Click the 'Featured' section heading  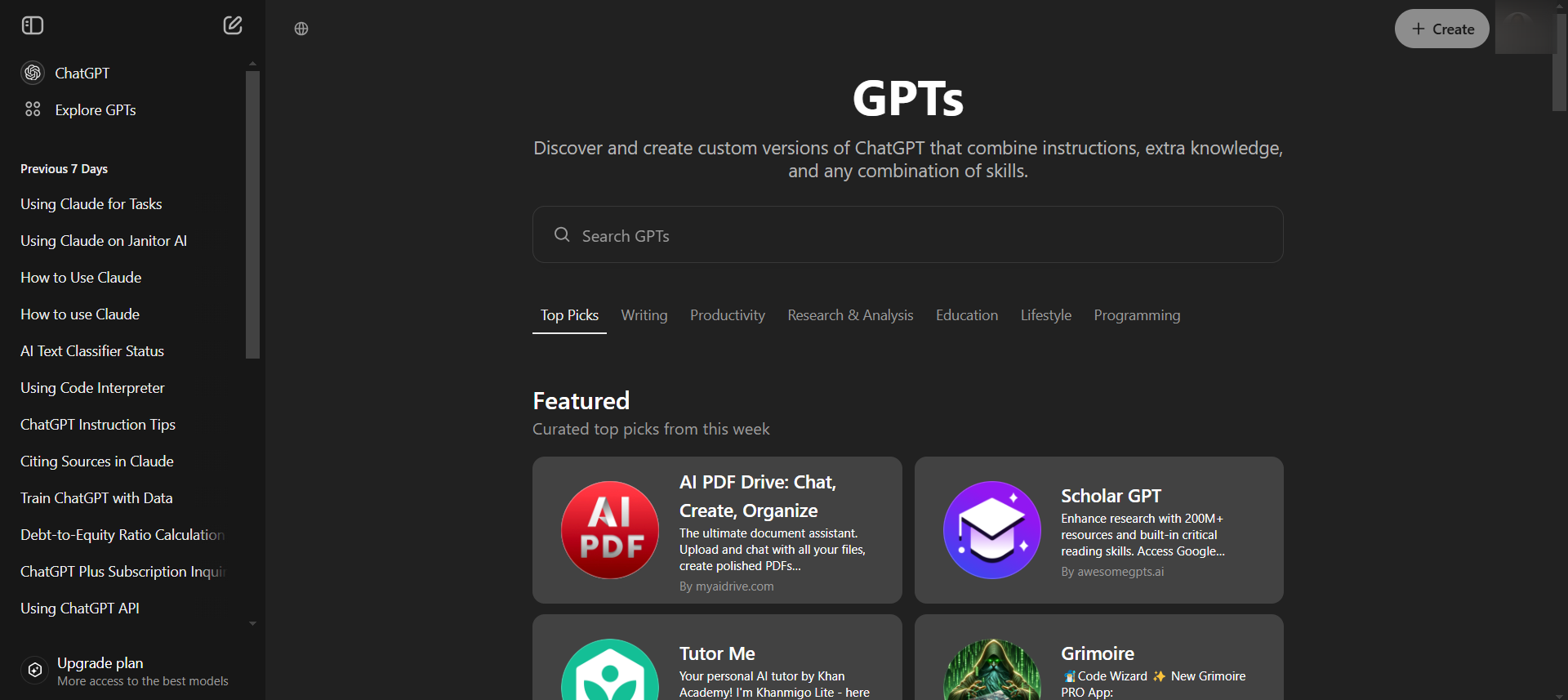coord(581,400)
